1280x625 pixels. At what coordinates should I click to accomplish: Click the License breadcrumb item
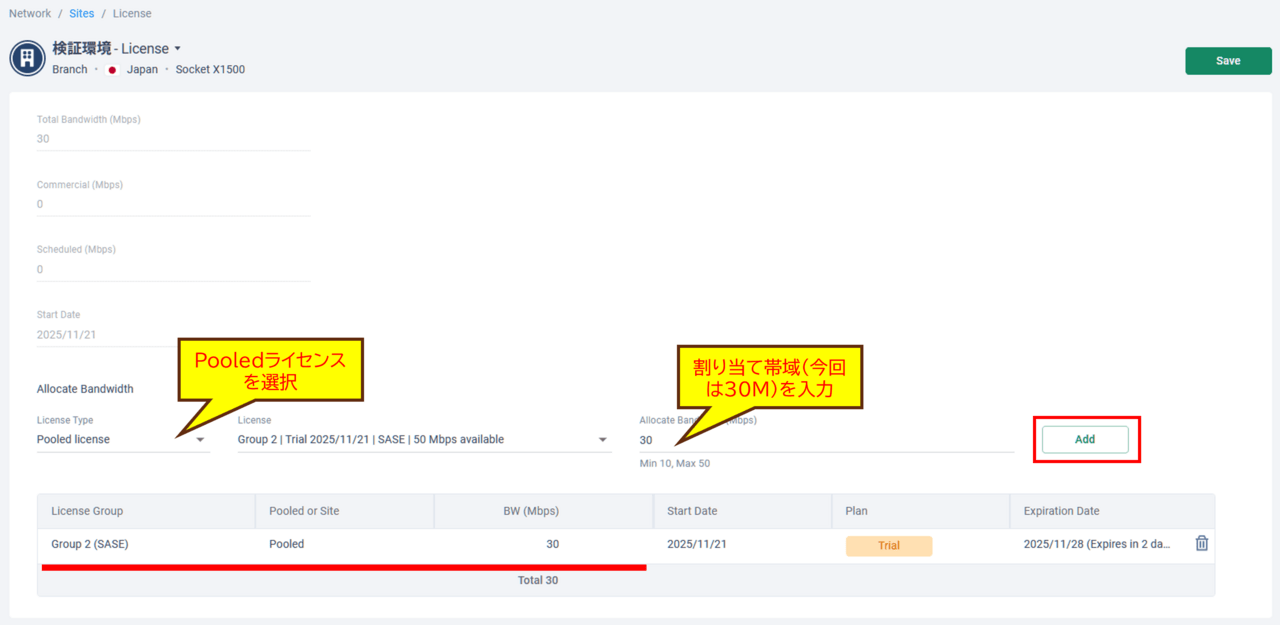[x=132, y=14]
